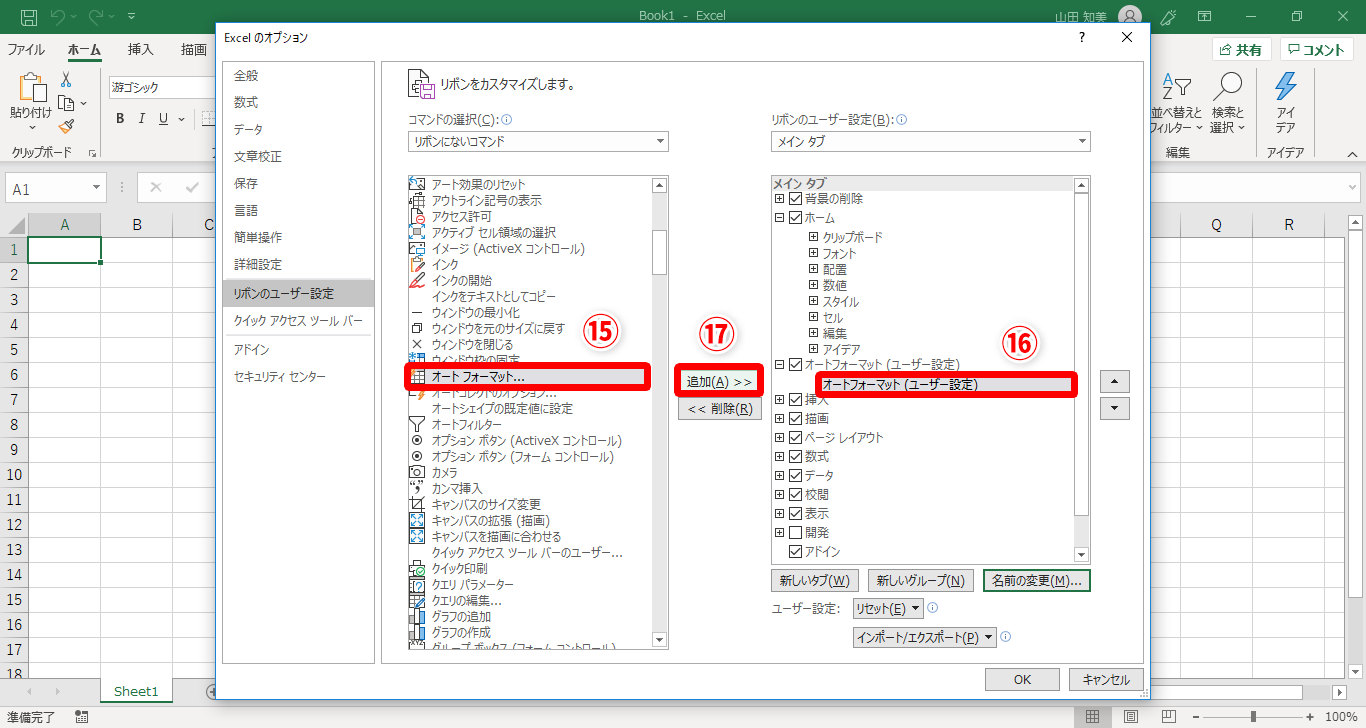Viewport: 1366px width, 728px height.
Task: Select the アクセス許可 command icon
Action: pyautogui.click(x=418, y=216)
